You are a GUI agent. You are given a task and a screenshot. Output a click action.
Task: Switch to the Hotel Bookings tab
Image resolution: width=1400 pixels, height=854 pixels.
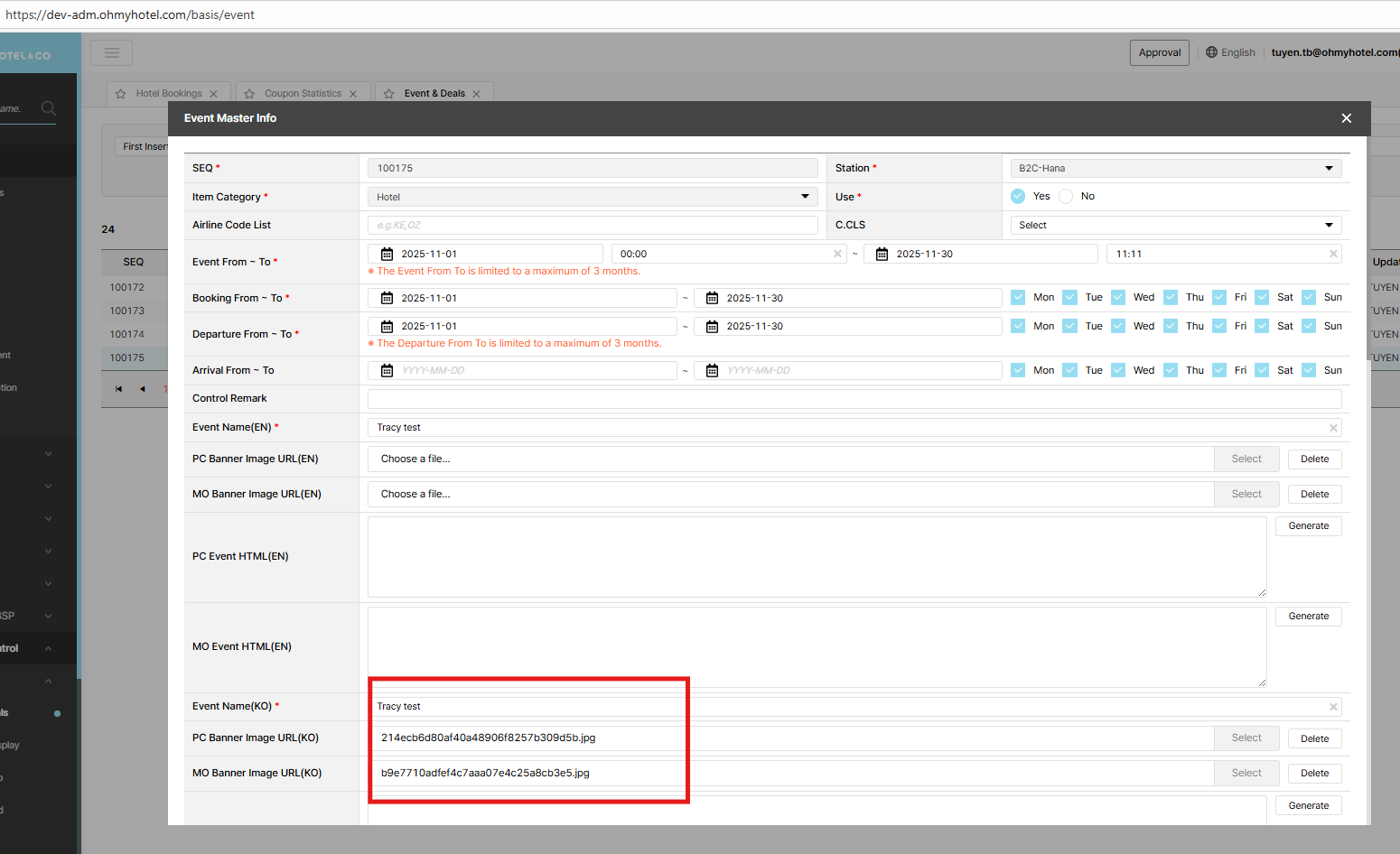[x=169, y=94]
